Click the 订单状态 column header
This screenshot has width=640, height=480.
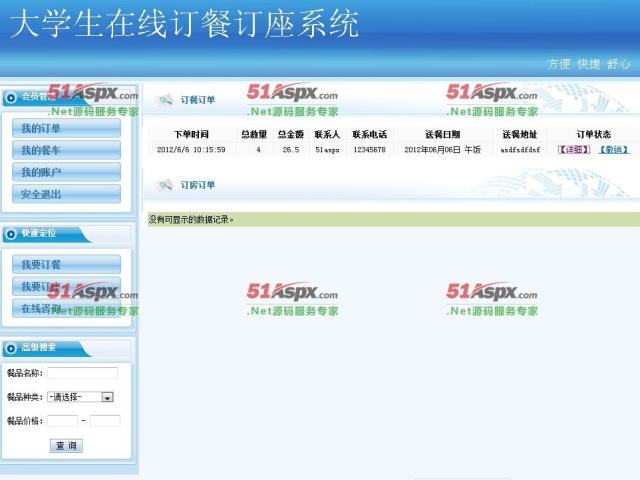coord(593,134)
